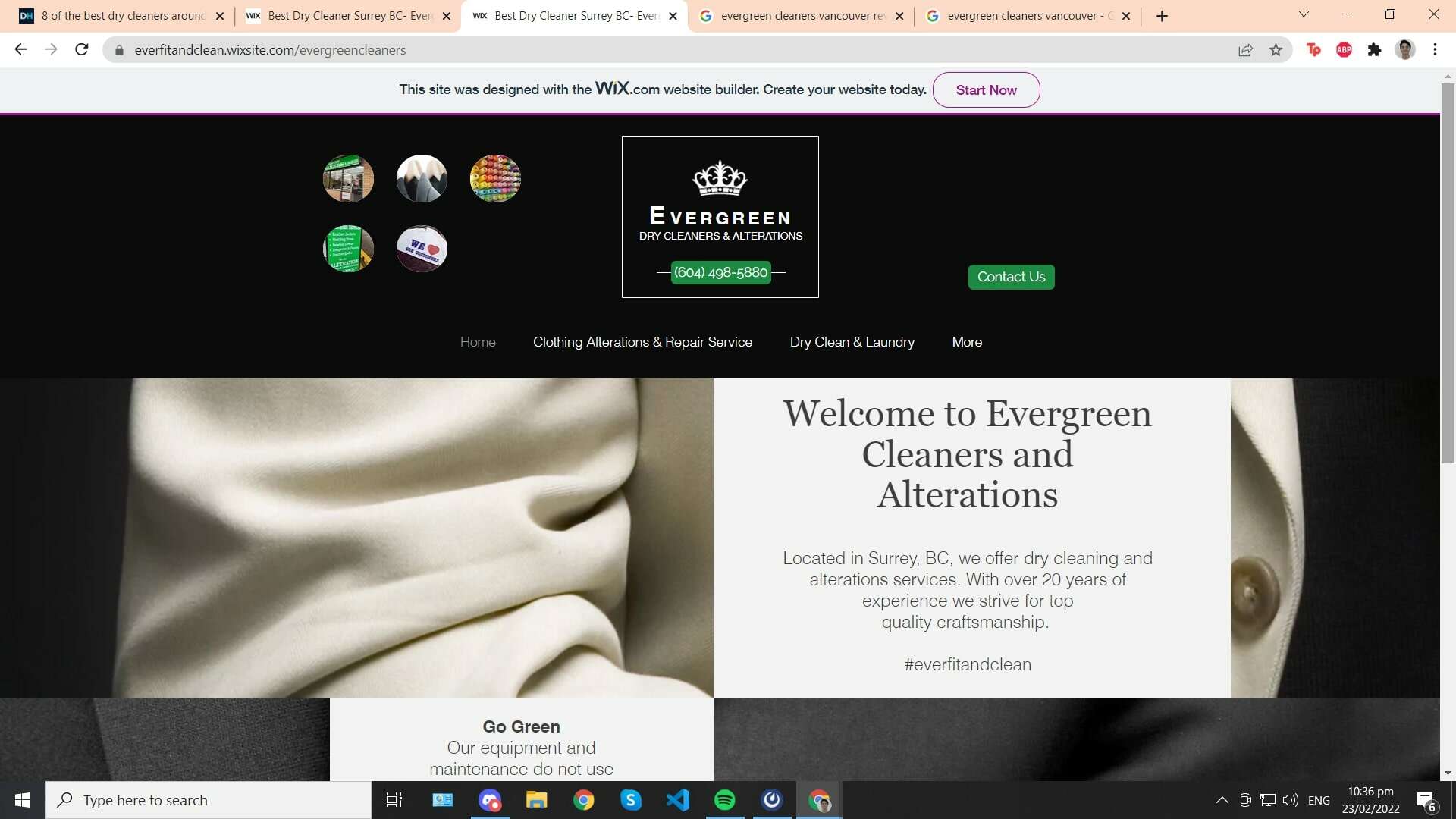Open the Extensions puzzle icon

point(1374,50)
